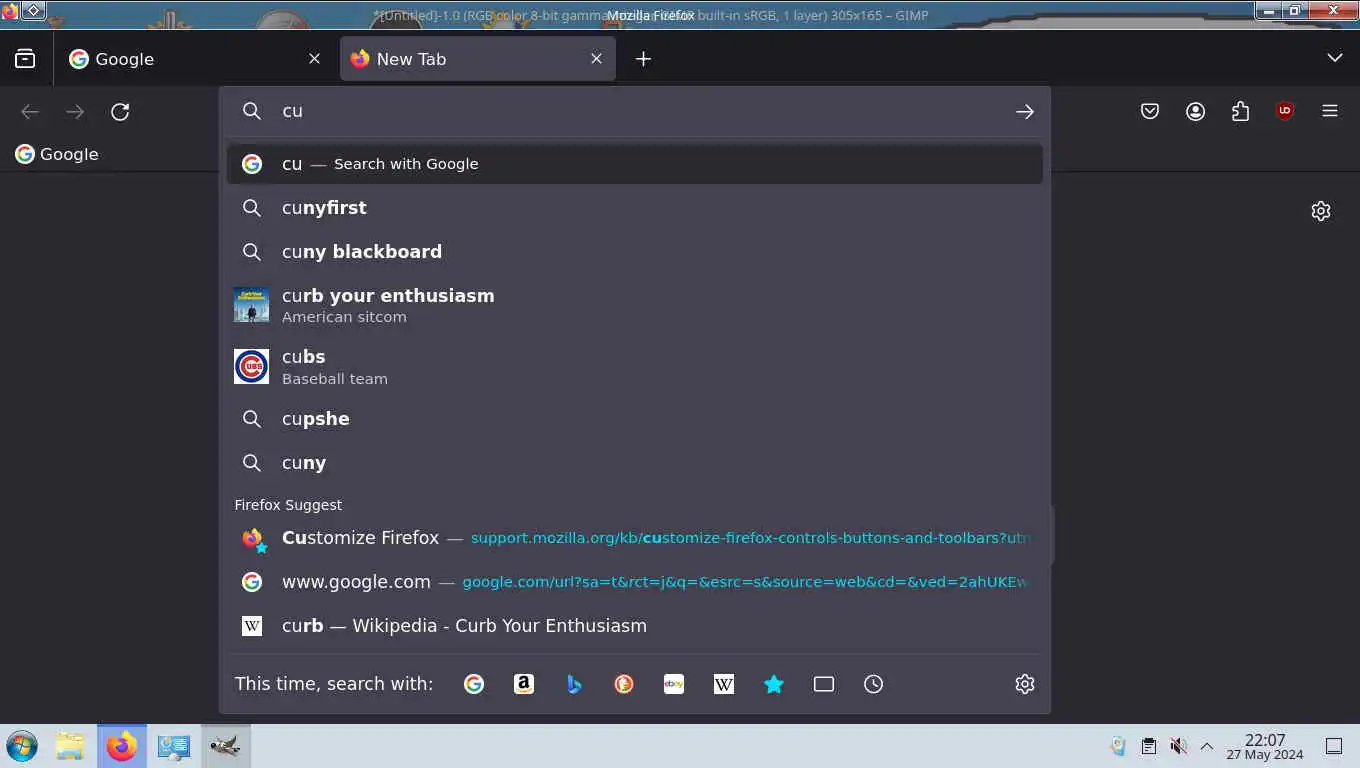Select the 'cubs' Baseball team suggestion
Screen dimensions: 1360x768
click(635, 367)
